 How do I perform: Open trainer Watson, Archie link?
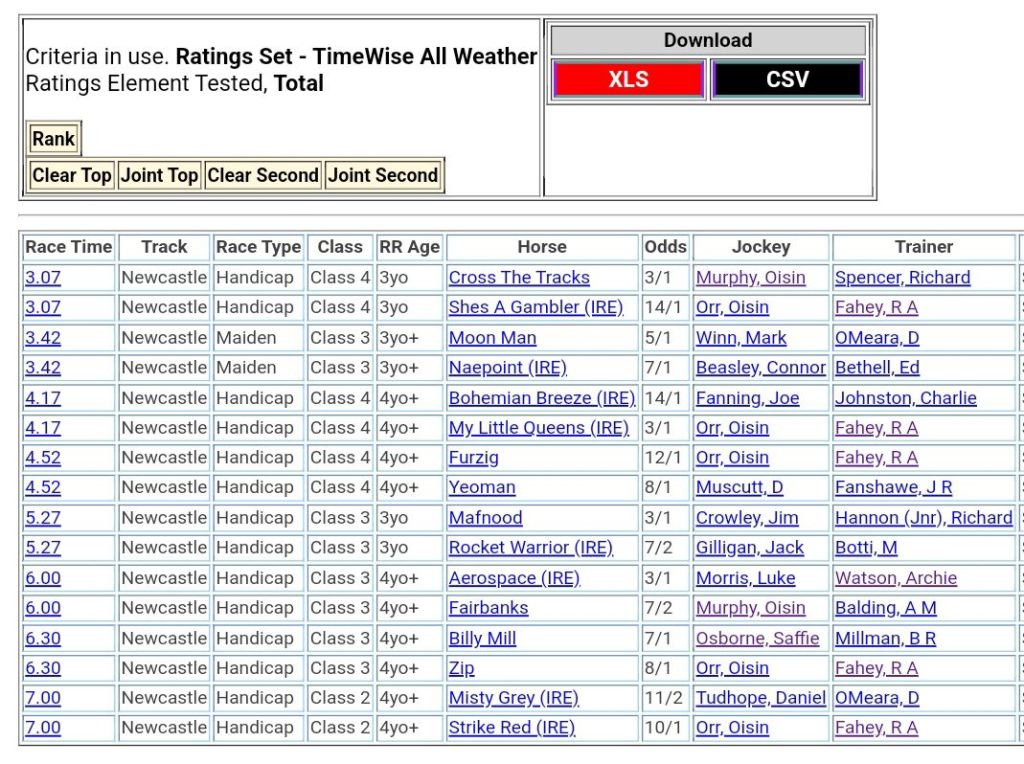pyautogui.click(x=895, y=578)
